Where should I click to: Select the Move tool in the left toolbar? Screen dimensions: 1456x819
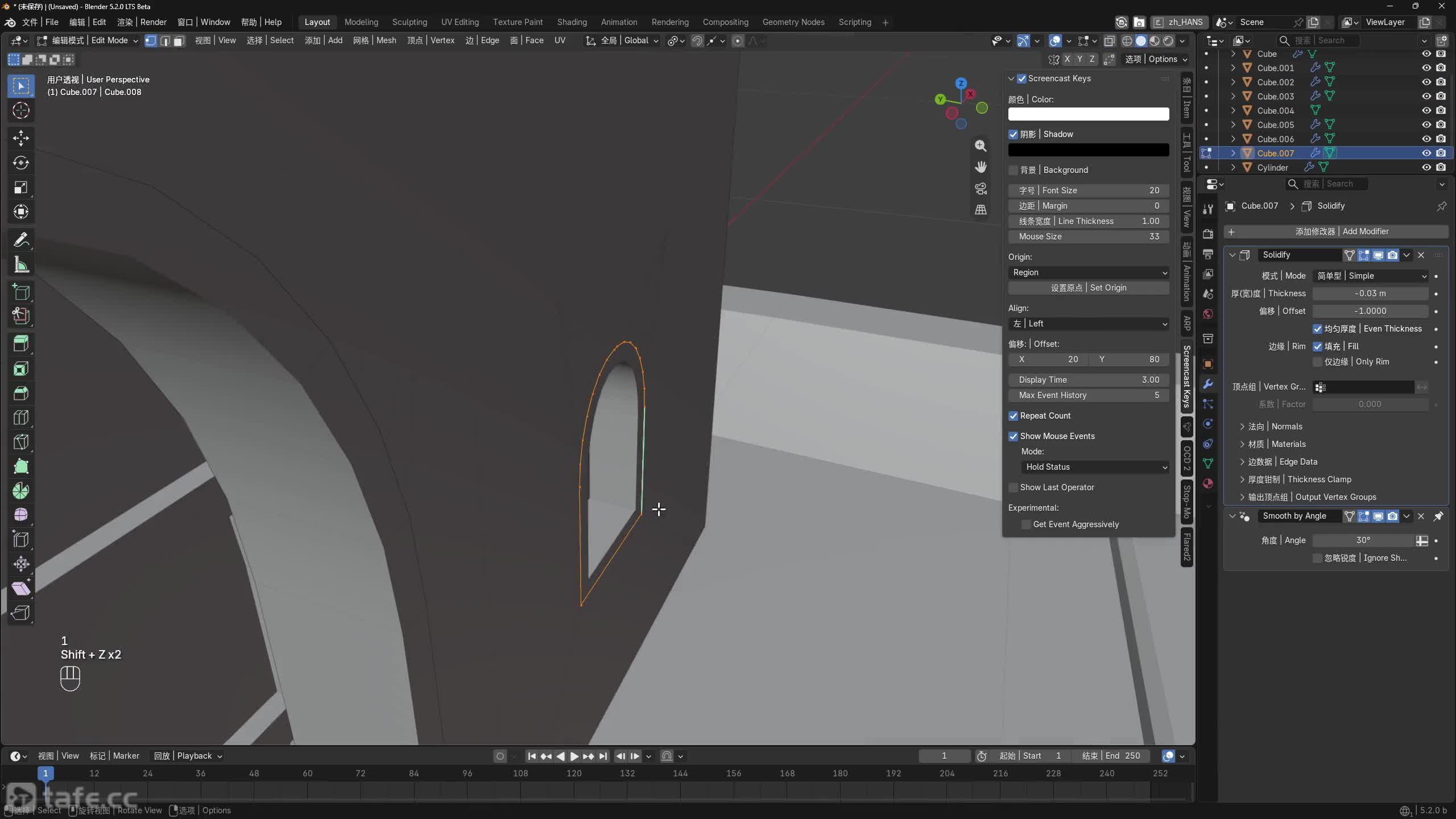pos(21,138)
